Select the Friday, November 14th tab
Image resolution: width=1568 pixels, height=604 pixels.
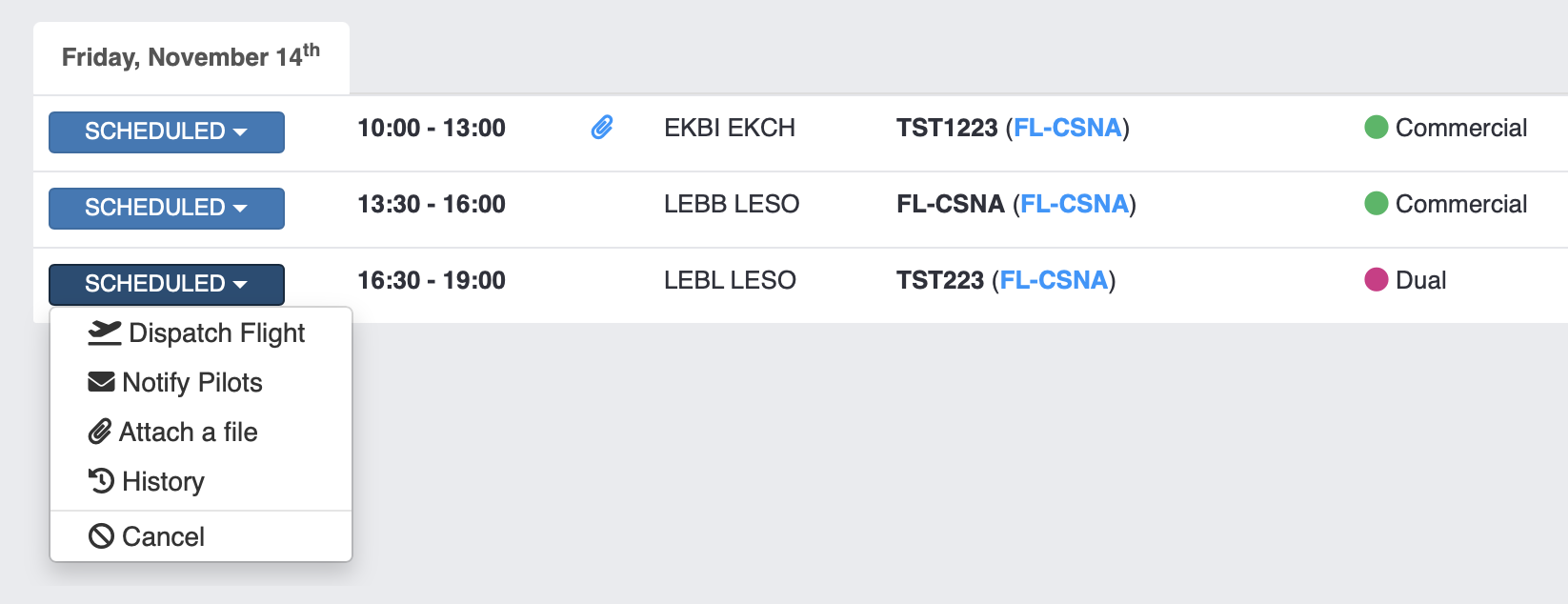[191, 57]
